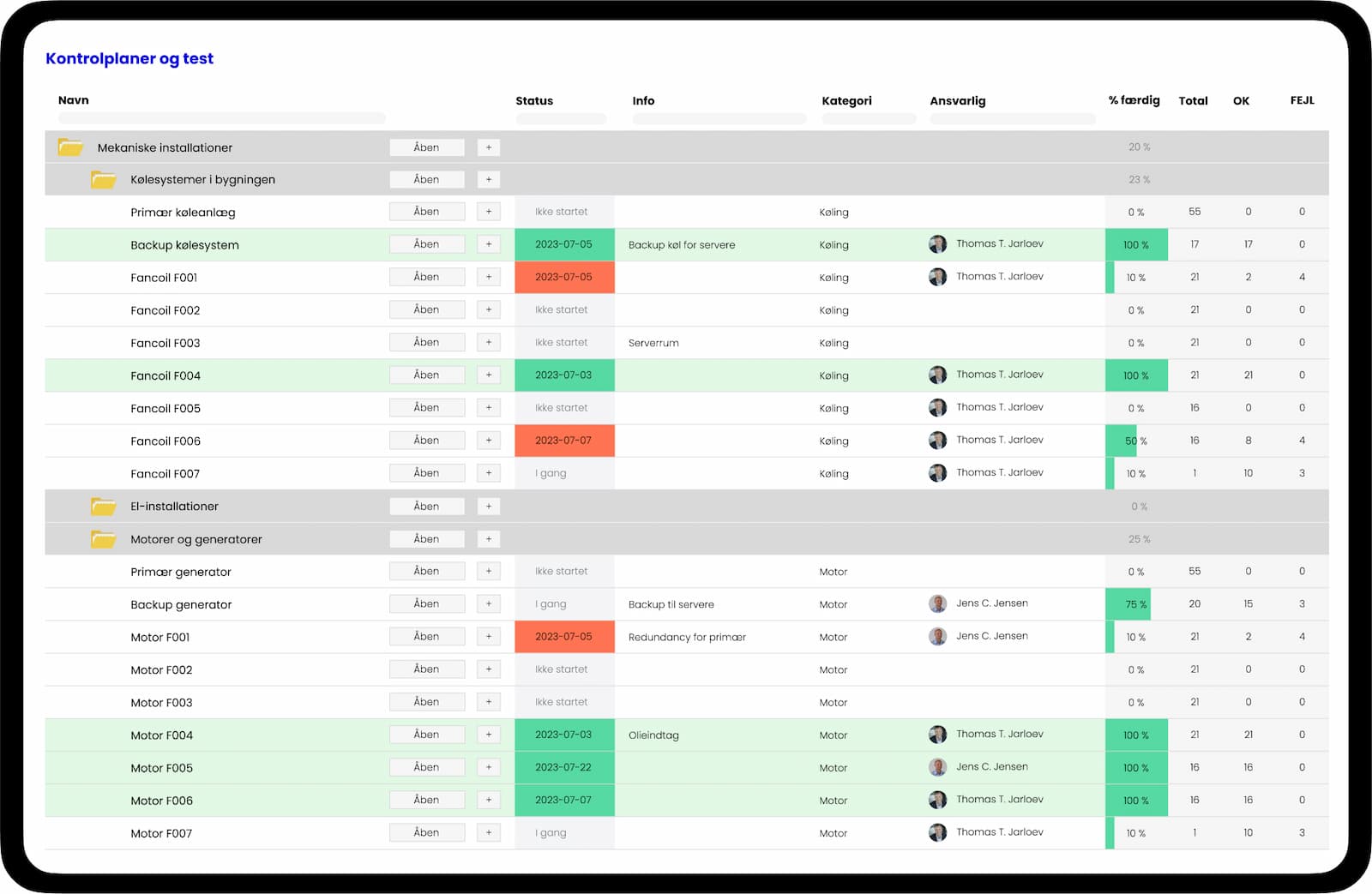Click Jens C. Jensen avatar on Motor F005 row
1372x894 pixels.
point(938,767)
